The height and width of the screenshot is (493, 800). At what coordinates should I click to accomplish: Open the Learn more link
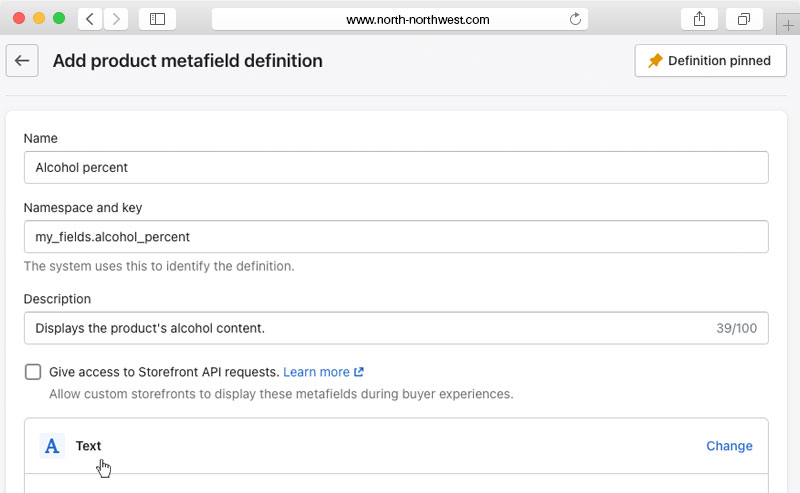click(x=323, y=372)
